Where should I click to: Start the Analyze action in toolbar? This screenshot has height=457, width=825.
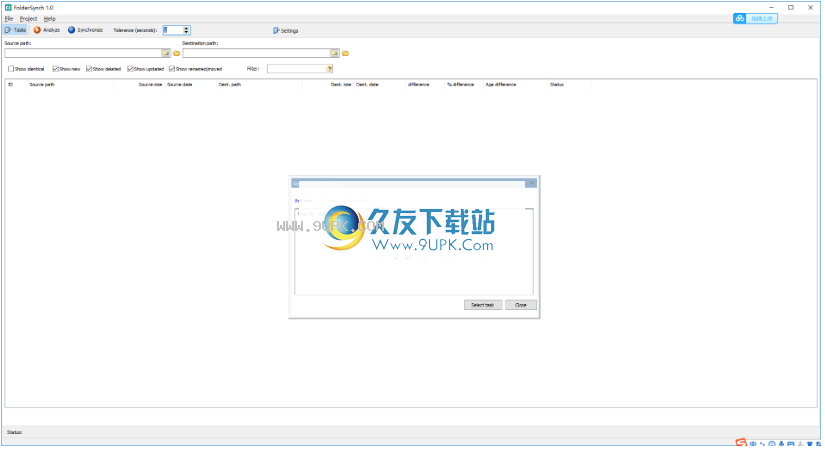pyautogui.click(x=47, y=30)
